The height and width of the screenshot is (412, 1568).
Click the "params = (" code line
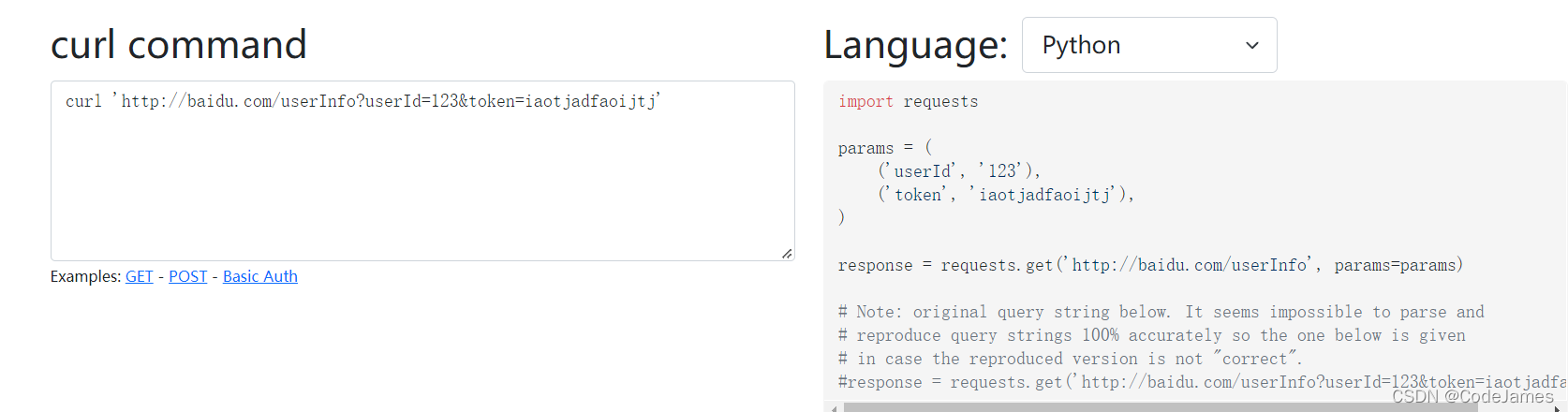[885, 148]
